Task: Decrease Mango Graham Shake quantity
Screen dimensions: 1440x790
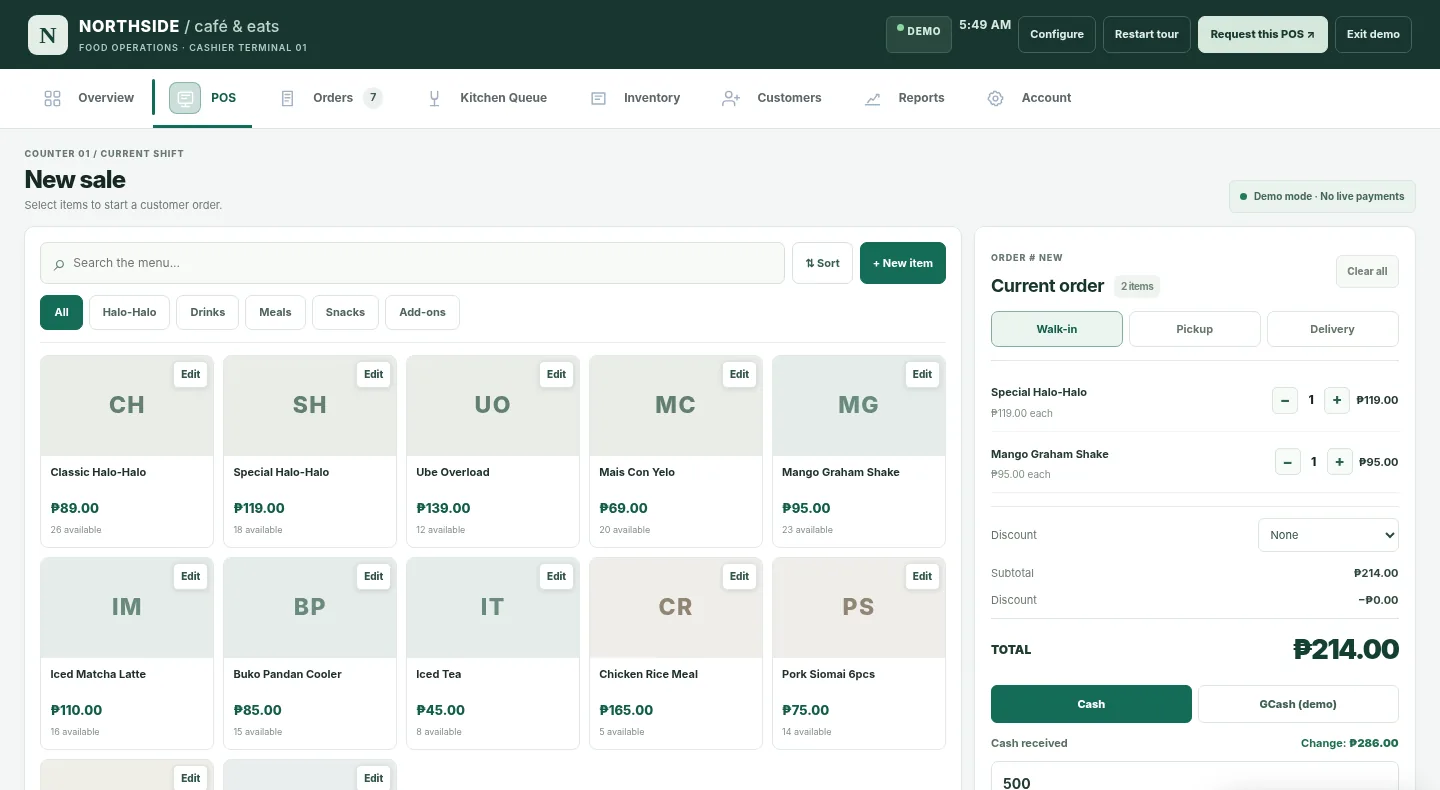Action: 1288,462
